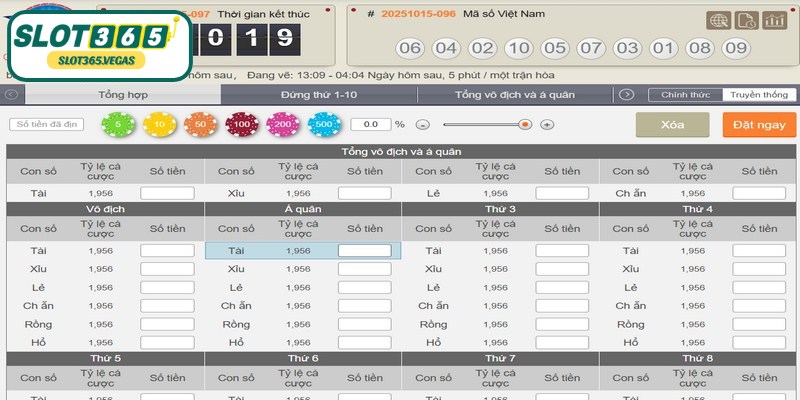Choose the orange 50 chip

pyautogui.click(x=201, y=124)
